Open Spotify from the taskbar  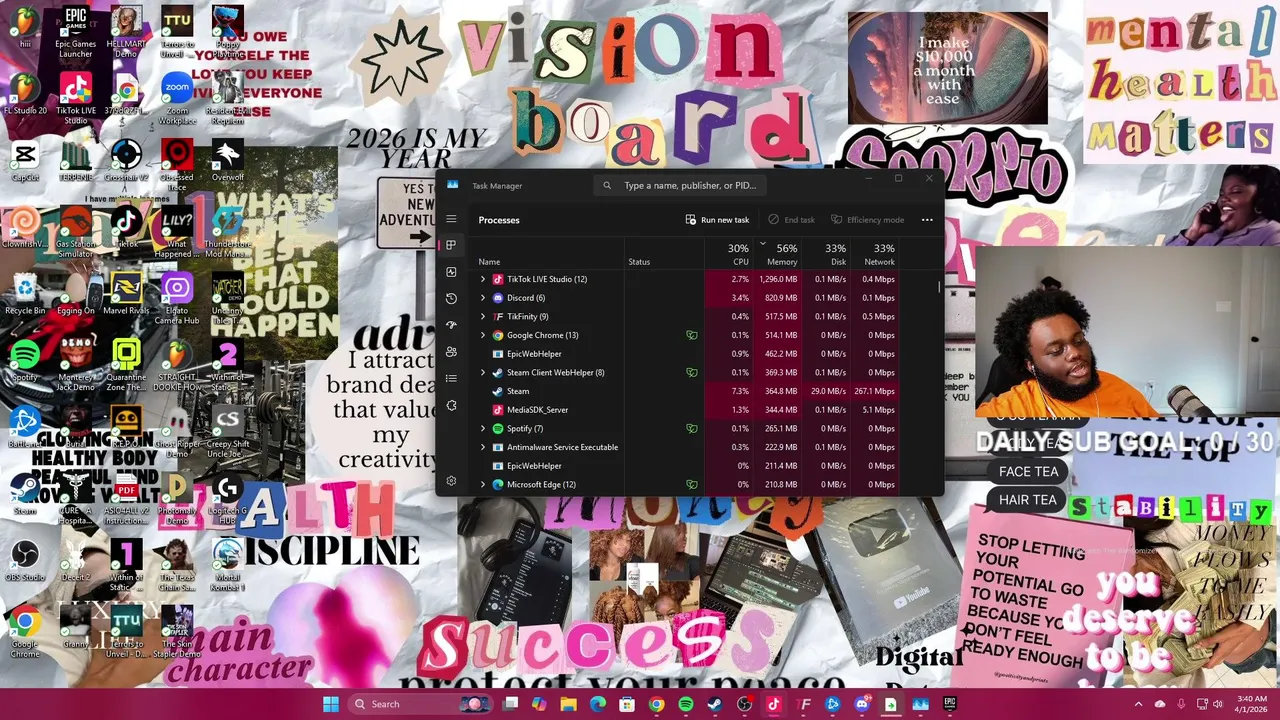(x=686, y=704)
